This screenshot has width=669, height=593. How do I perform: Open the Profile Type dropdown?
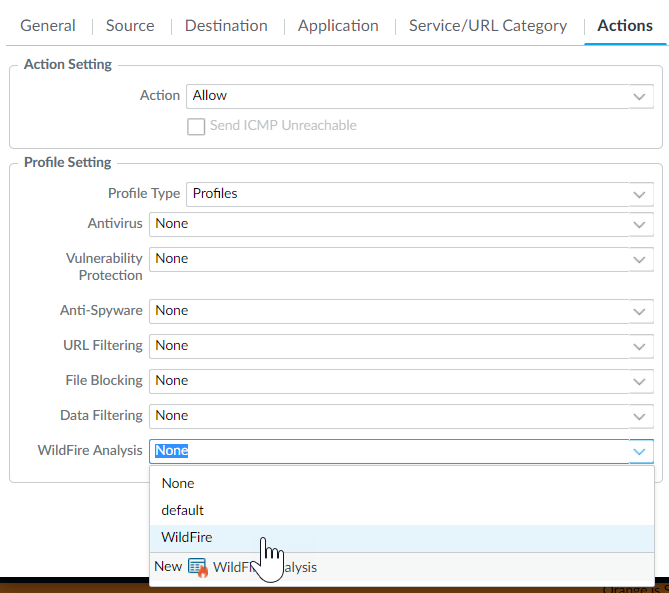(640, 194)
